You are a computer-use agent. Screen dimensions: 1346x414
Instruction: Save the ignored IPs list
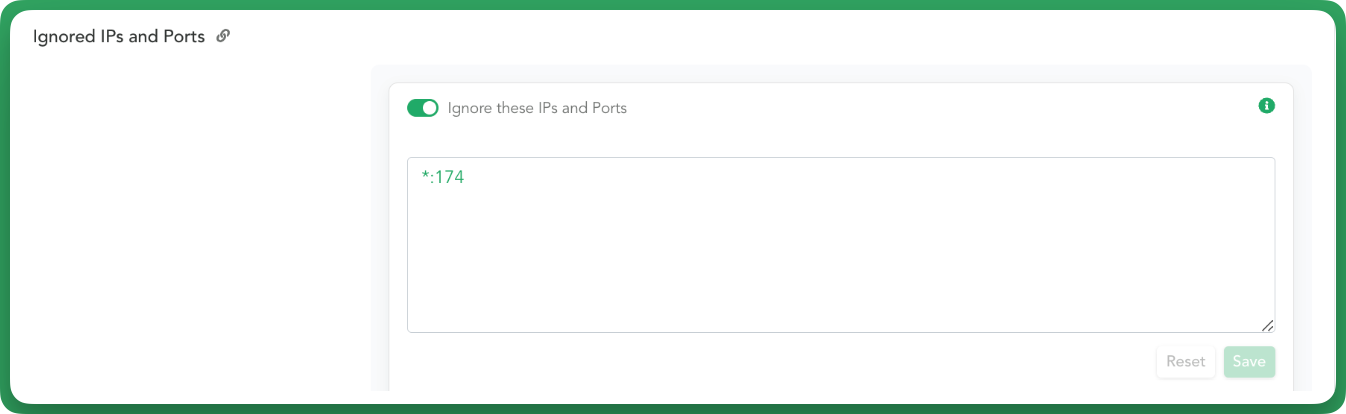coord(1249,362)
